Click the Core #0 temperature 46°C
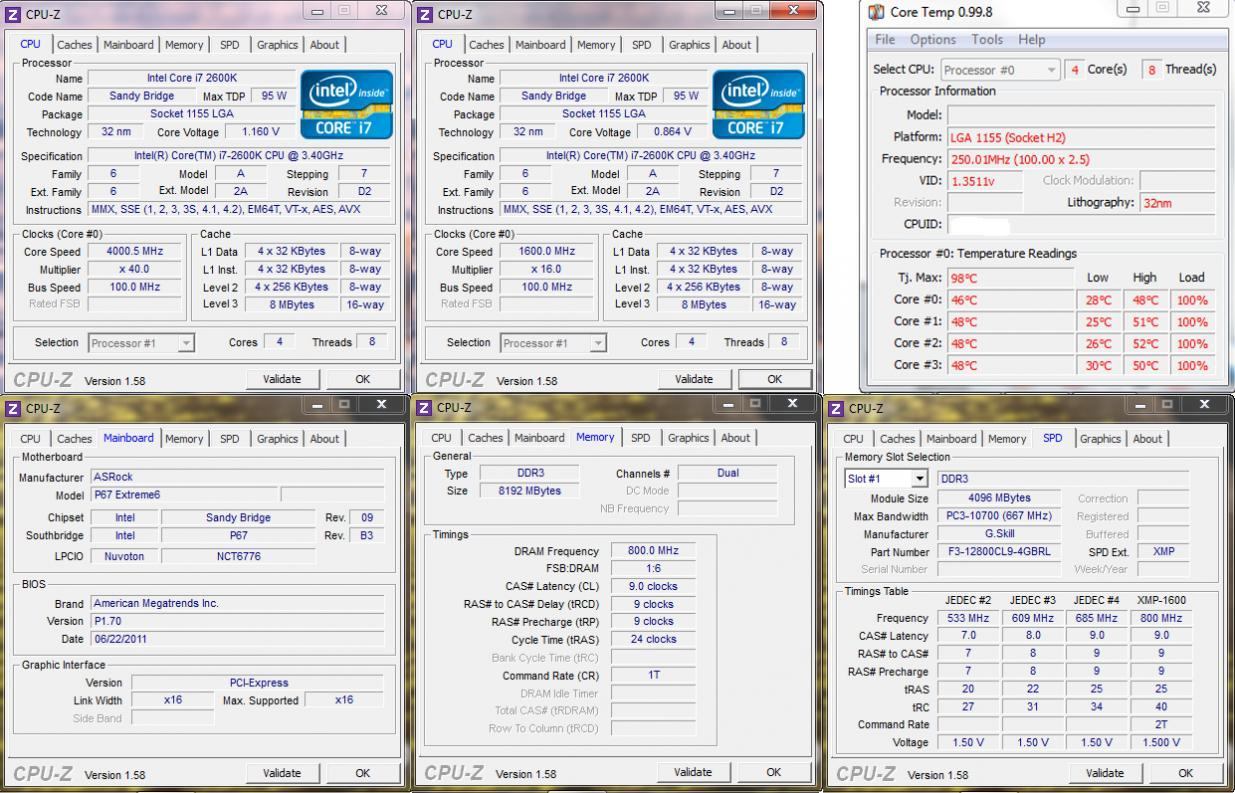The height and width of the screenshot is (793, 1235). (x=1011, y=300)
